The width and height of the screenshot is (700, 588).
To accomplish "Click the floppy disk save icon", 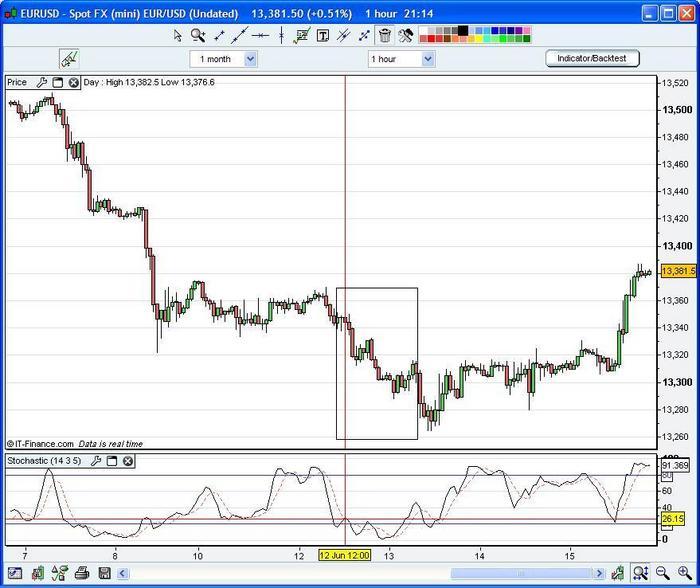I will pyautogui.click(x=102, y=573).
